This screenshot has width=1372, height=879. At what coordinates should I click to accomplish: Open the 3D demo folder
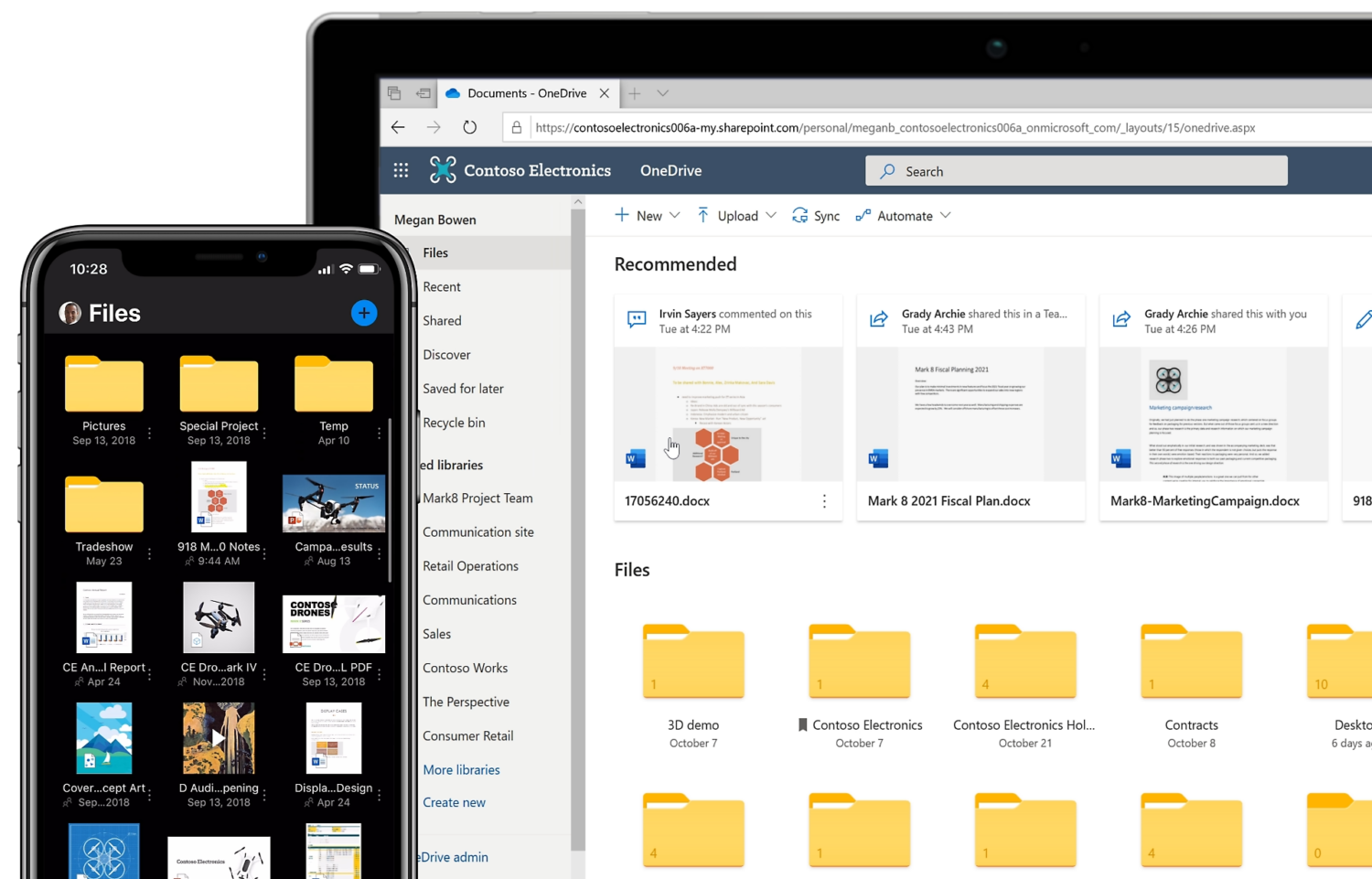point(693,661)
